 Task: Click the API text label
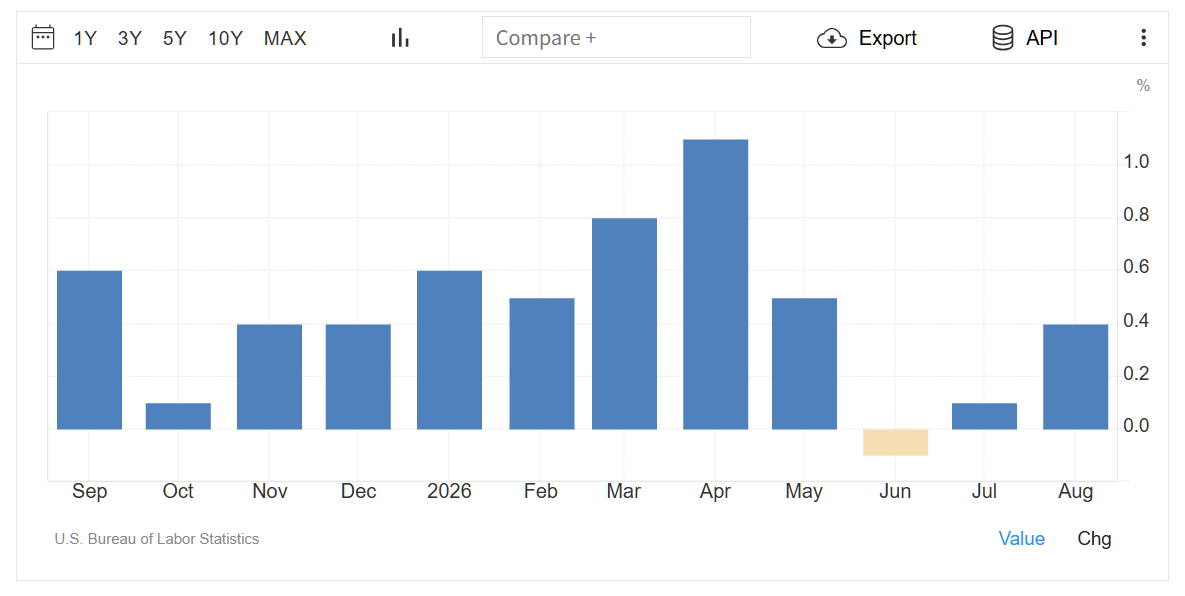tap(1041, 38)
